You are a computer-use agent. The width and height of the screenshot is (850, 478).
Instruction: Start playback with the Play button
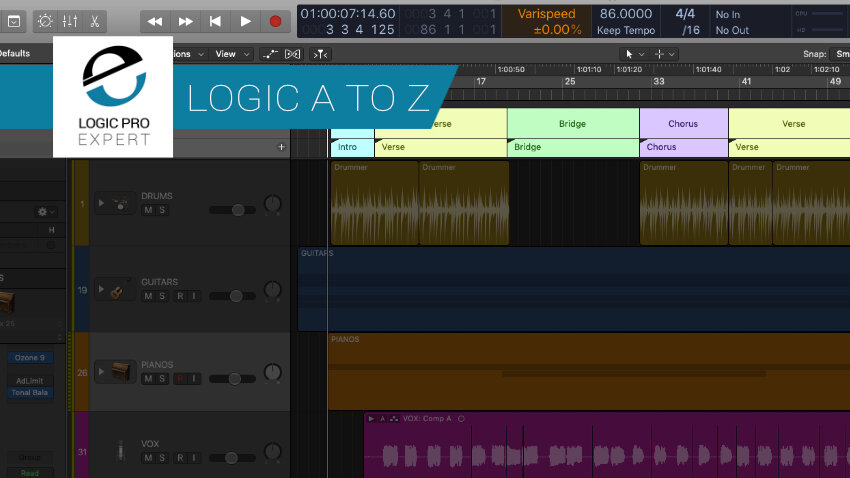[x=245, y=22]
